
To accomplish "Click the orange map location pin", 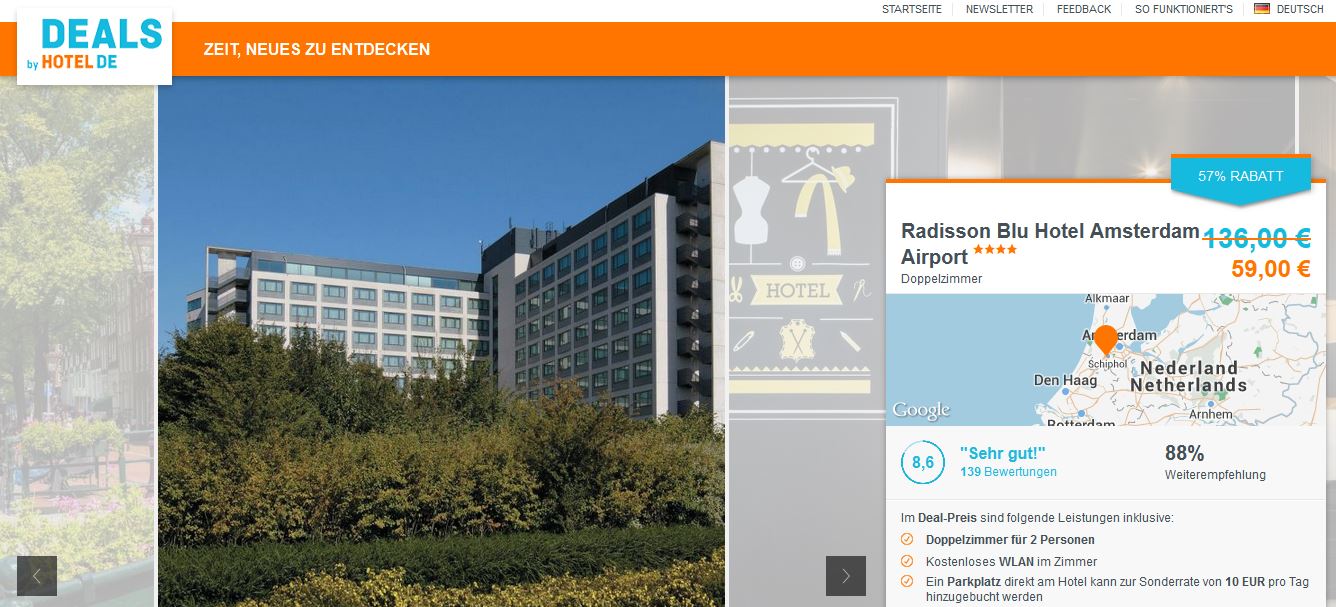I will 1105,340.
